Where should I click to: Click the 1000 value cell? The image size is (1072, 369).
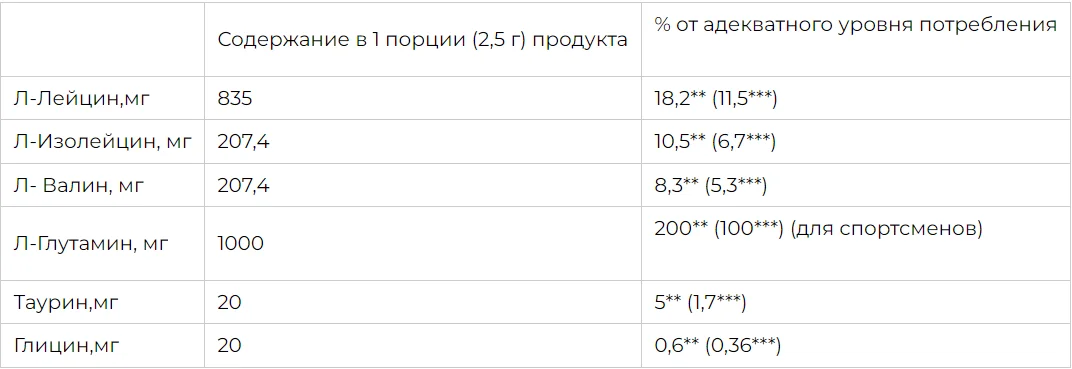241,243
